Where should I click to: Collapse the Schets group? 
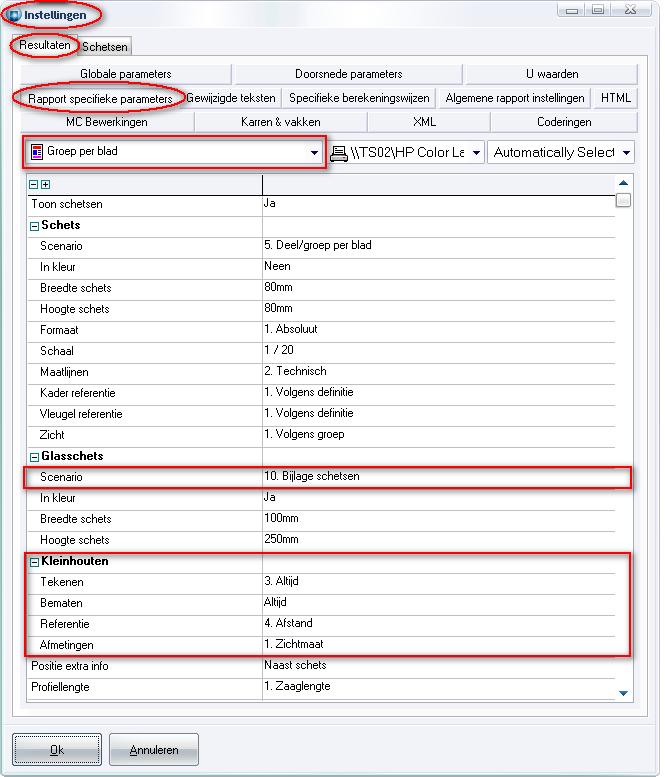pos(34,226)
